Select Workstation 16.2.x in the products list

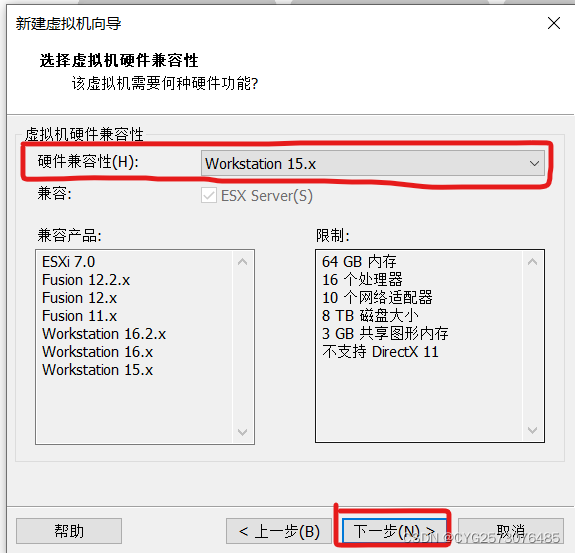(104, 334)
